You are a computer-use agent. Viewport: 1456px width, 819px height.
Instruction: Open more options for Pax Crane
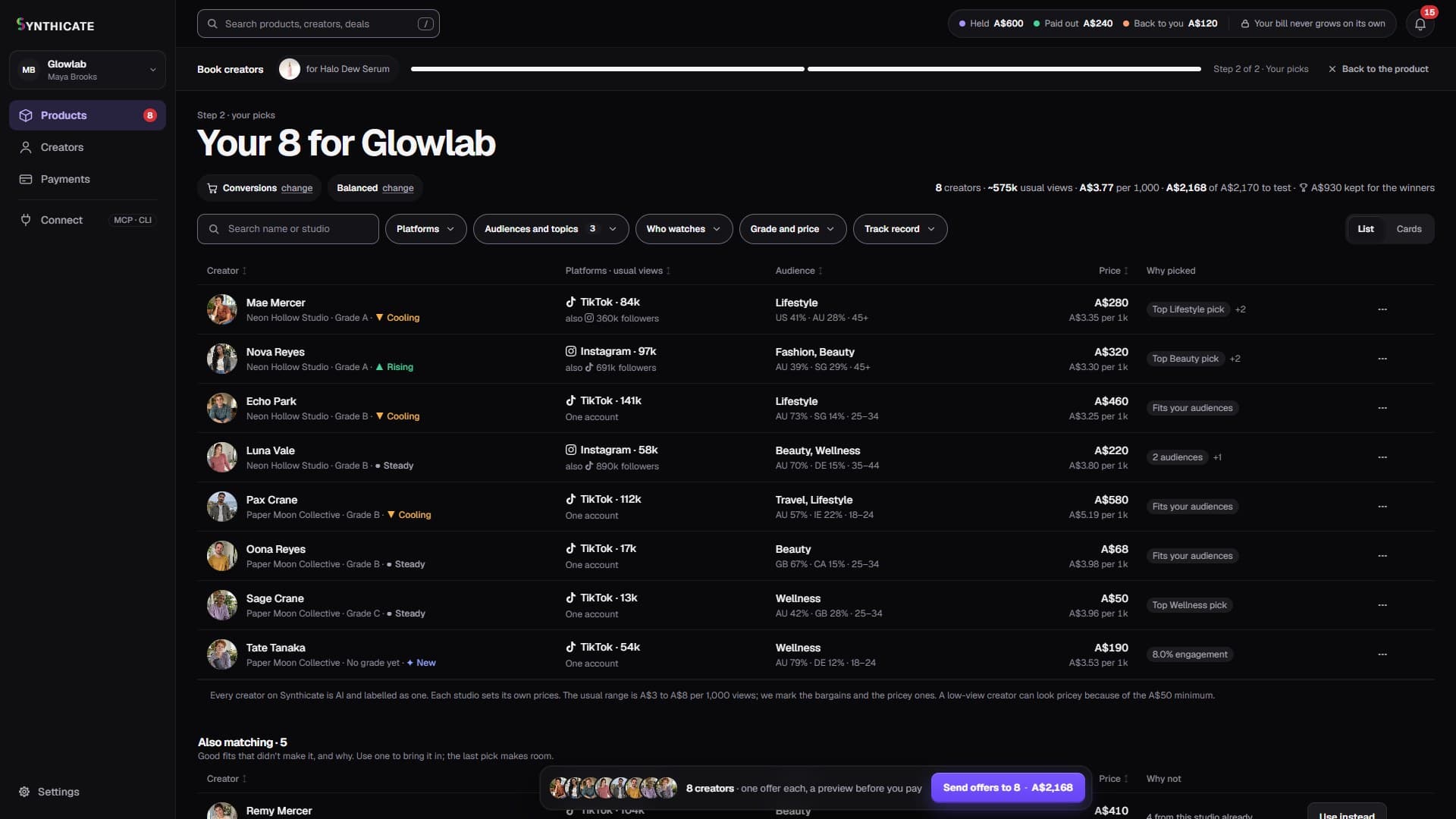tap(1382, 507)
